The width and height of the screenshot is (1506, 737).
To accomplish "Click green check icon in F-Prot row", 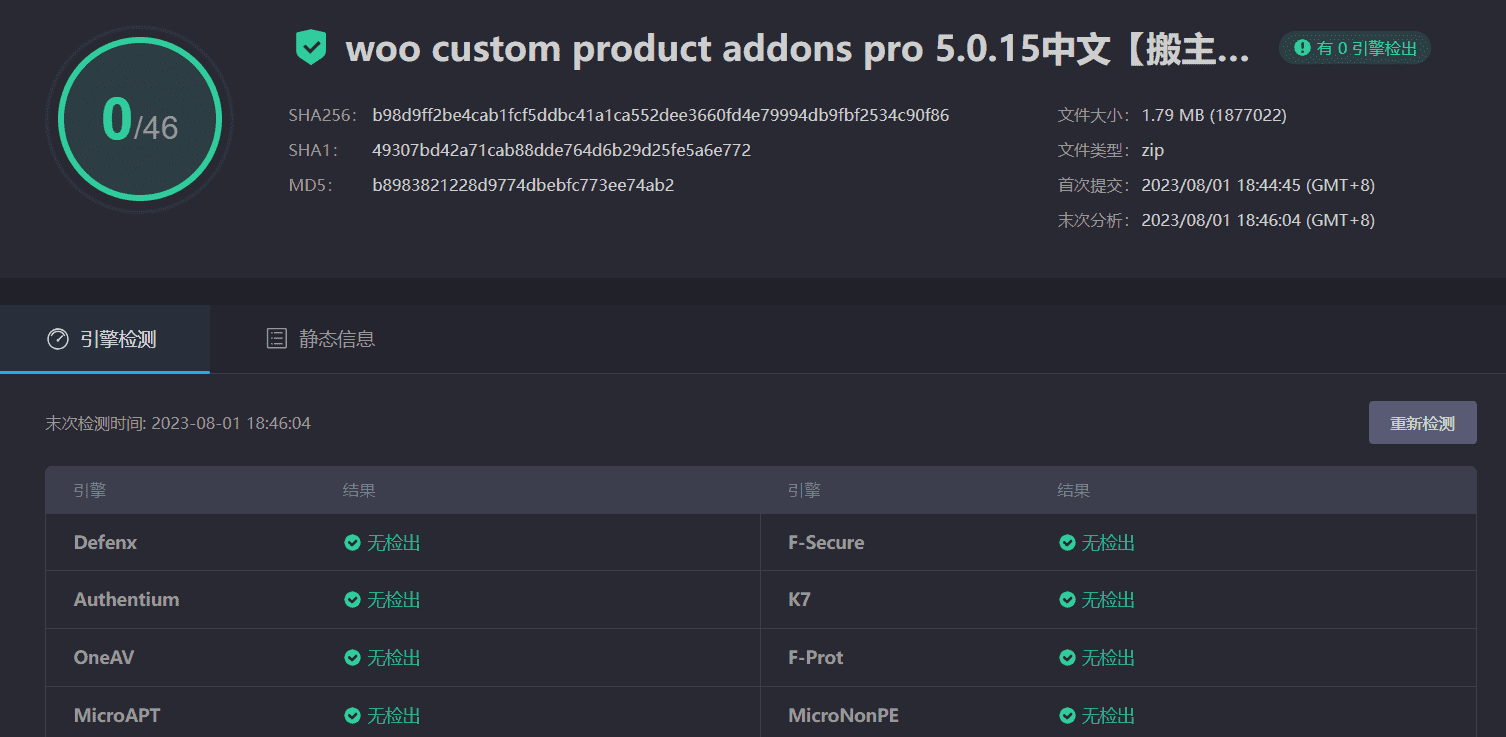I will coord(1067,658).
